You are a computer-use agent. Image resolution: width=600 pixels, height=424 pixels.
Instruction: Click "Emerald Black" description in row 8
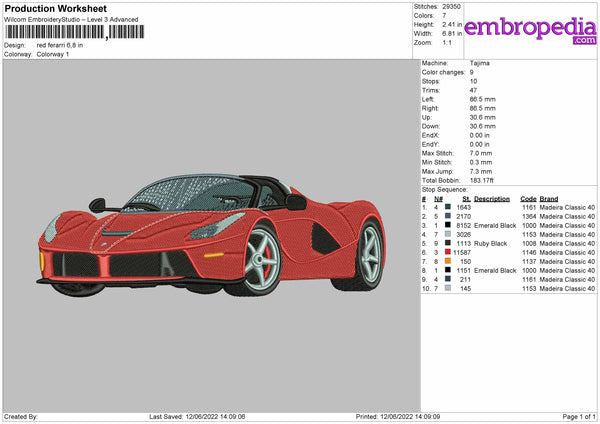coord(495,271)
